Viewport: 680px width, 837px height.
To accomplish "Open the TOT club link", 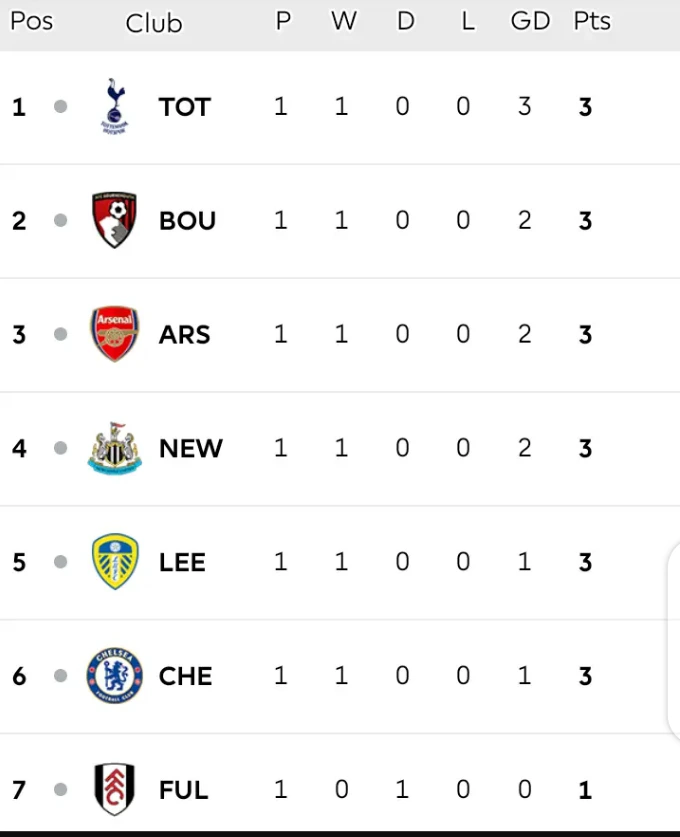I will (x=185, y=107).
